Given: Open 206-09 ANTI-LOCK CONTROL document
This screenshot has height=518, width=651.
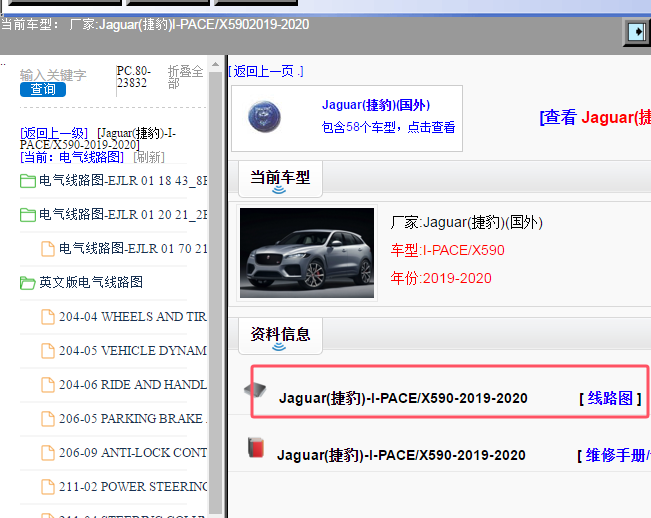Looking at the screenshot, I should point(133,453).
